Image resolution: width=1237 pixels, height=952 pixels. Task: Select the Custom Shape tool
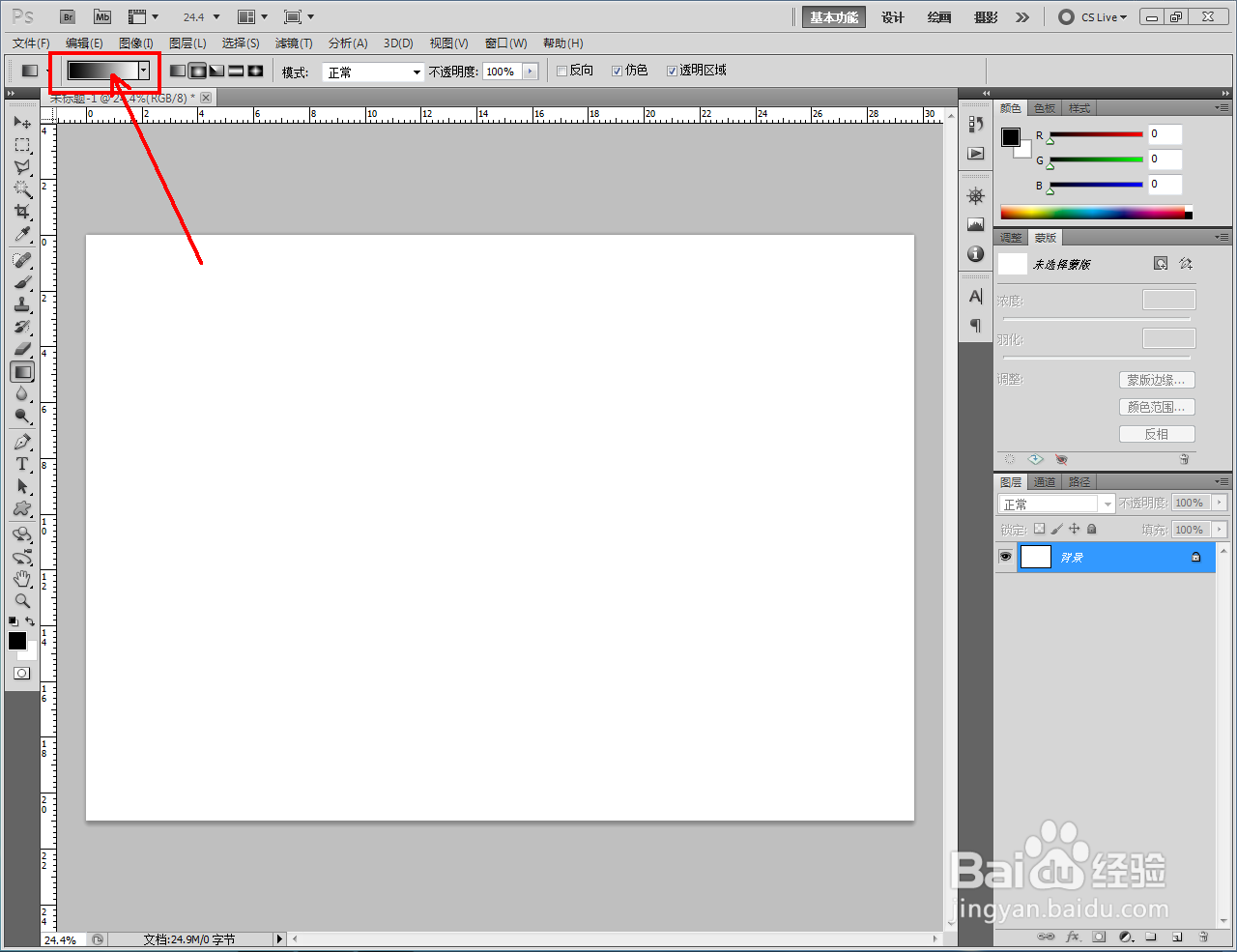[x=22, y=508]
